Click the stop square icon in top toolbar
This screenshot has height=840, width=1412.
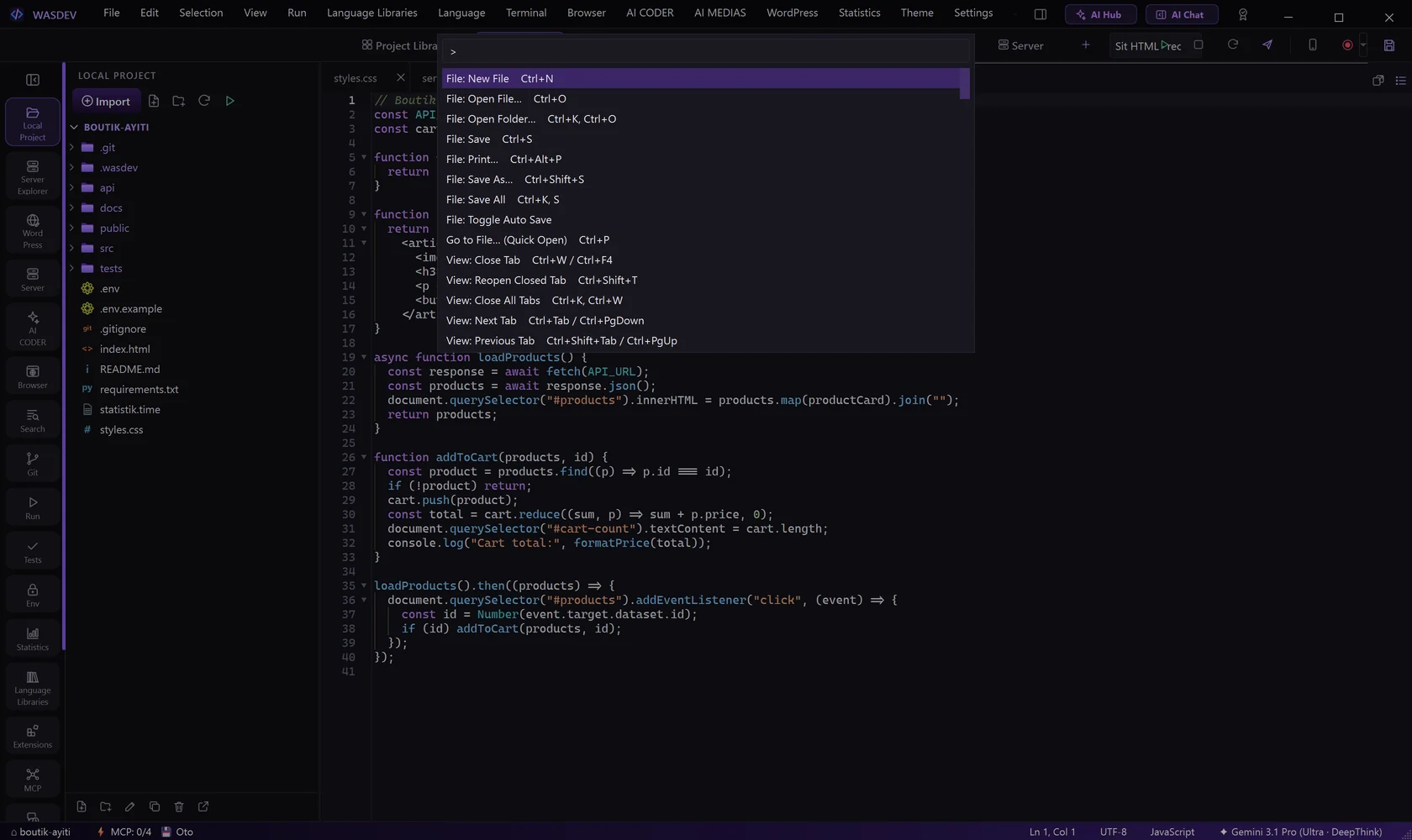point(1199,45)
